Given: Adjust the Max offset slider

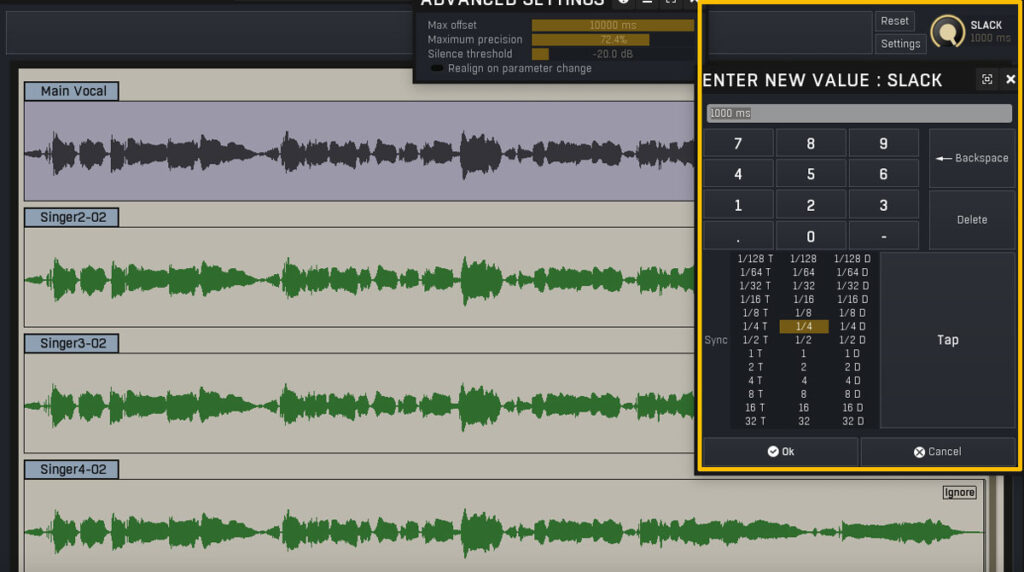Looking at the screenshot, I should 612,25.
